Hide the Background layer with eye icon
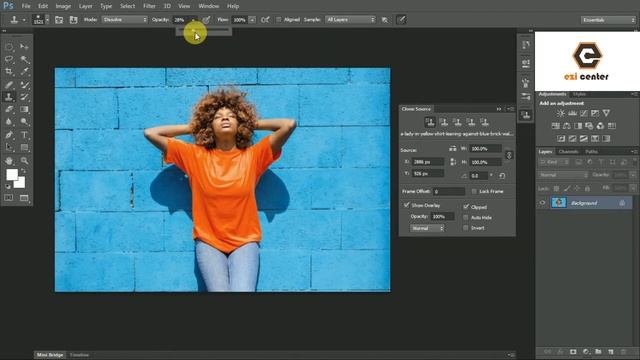Screen dimensions: 640x360 click(542, 202)
